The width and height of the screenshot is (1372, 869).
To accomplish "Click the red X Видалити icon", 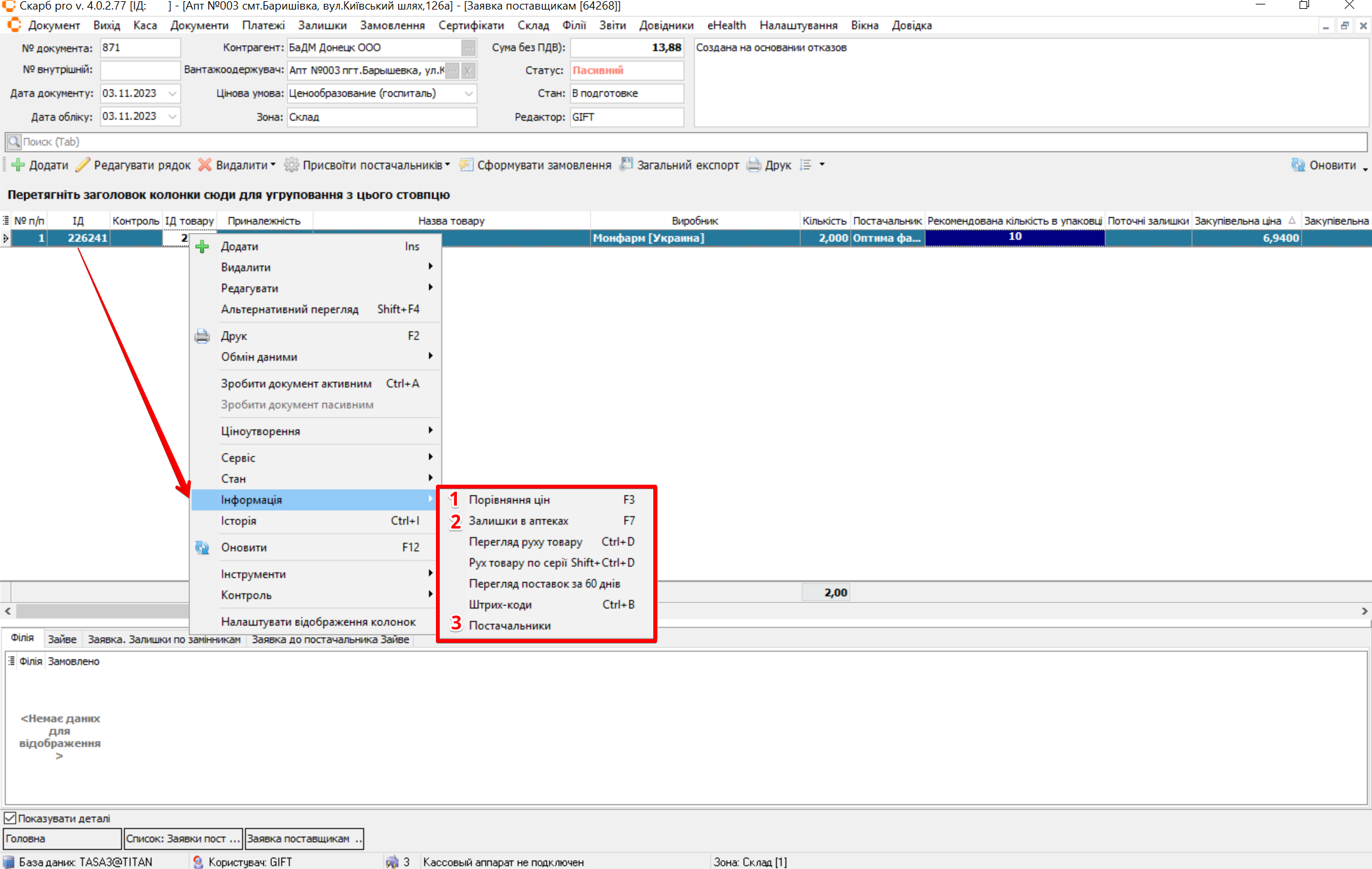I will click(205, 165).
